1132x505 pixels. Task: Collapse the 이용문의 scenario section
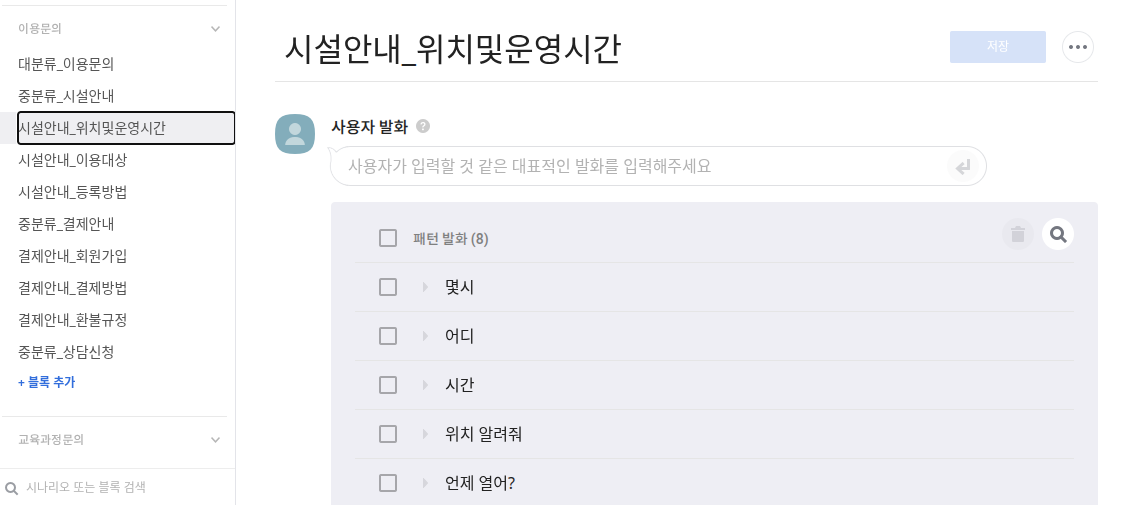point(215,29)
